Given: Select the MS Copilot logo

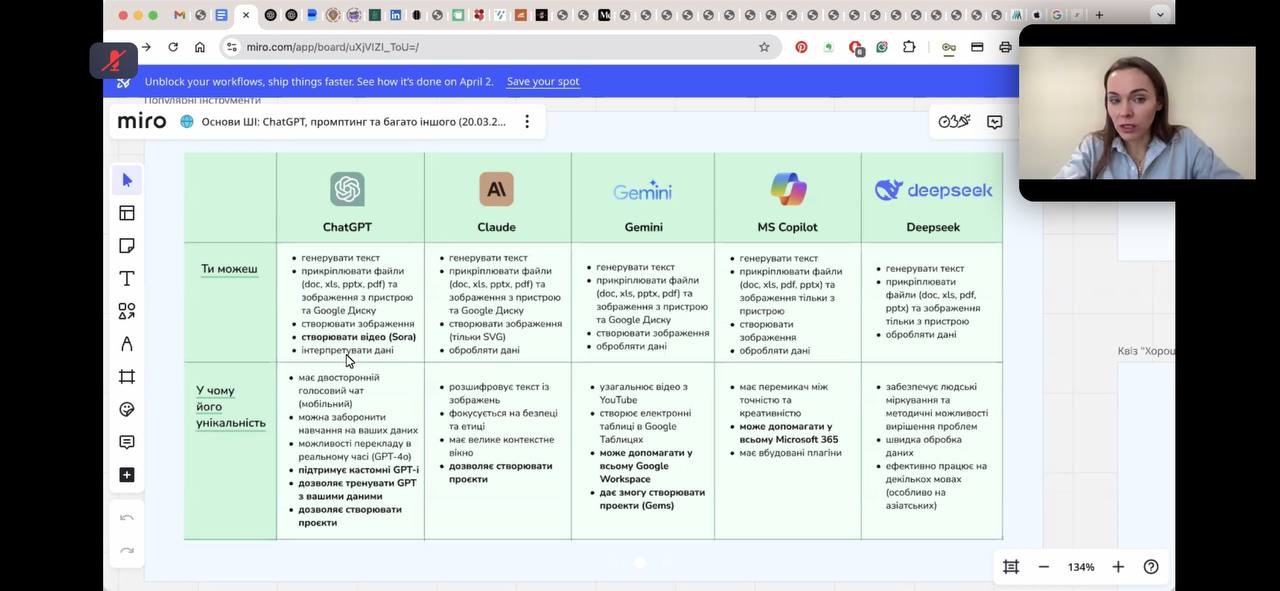Looking at the screenshot, I should coord(788,189).
